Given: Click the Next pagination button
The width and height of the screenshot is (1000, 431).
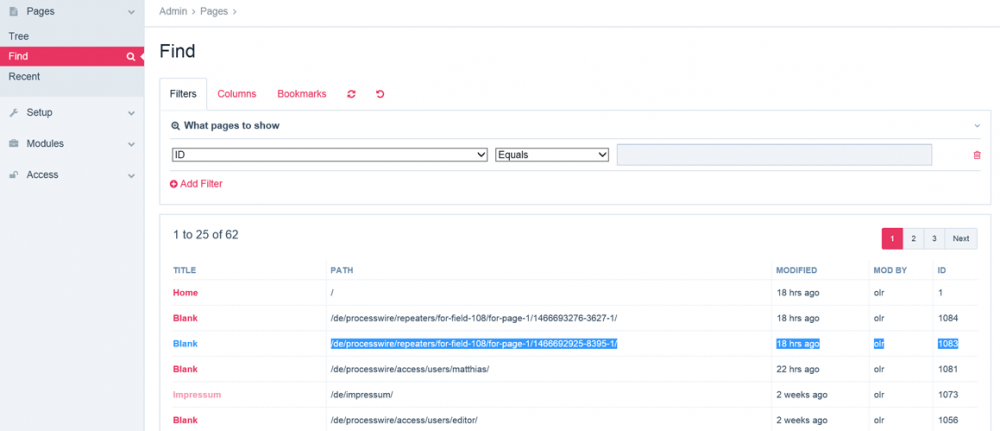Looking at the screenshot, I should 960,239.
